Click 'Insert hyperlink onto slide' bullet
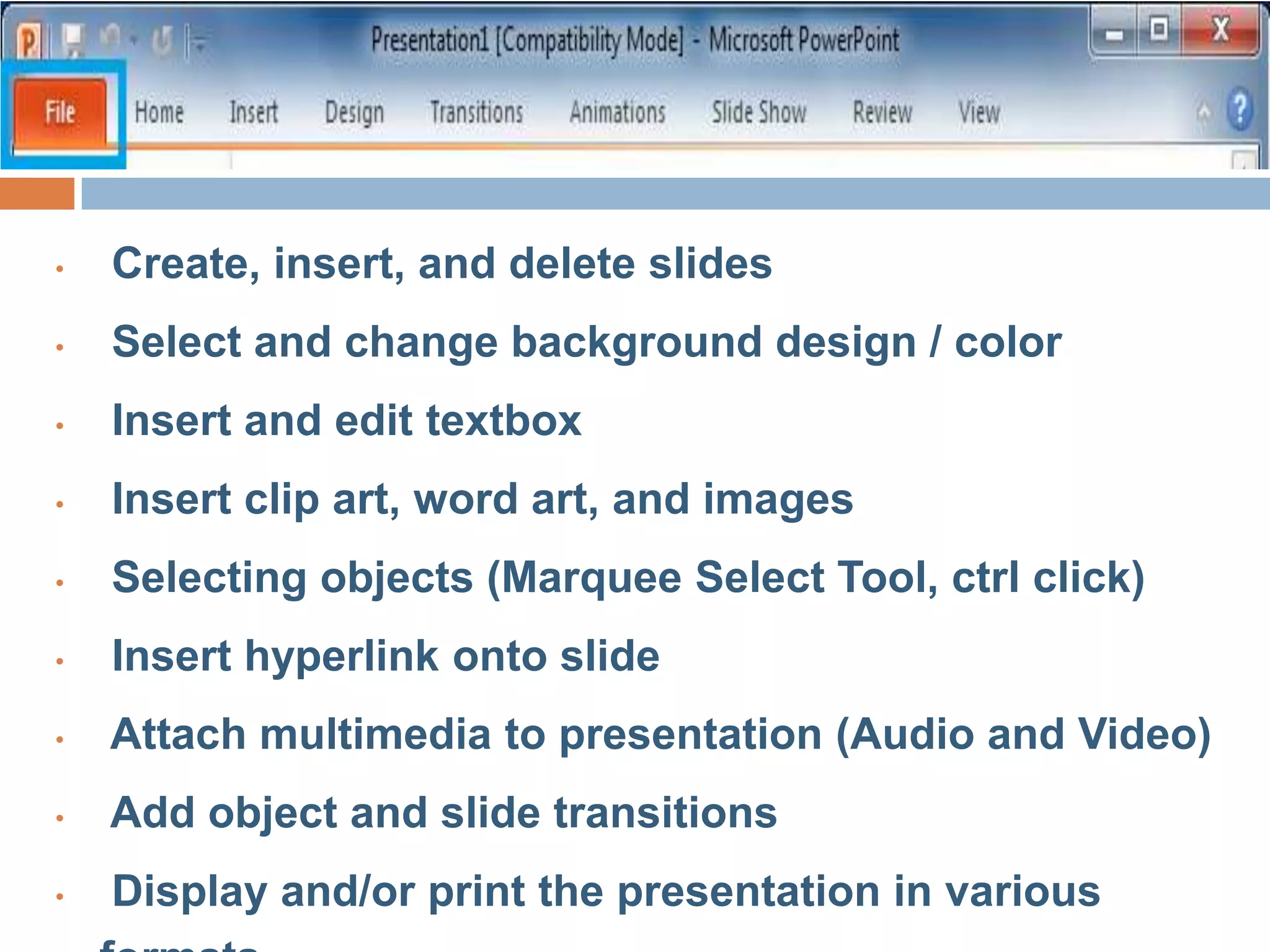This screenshot has width=1270, height=952. coord(386,656)
